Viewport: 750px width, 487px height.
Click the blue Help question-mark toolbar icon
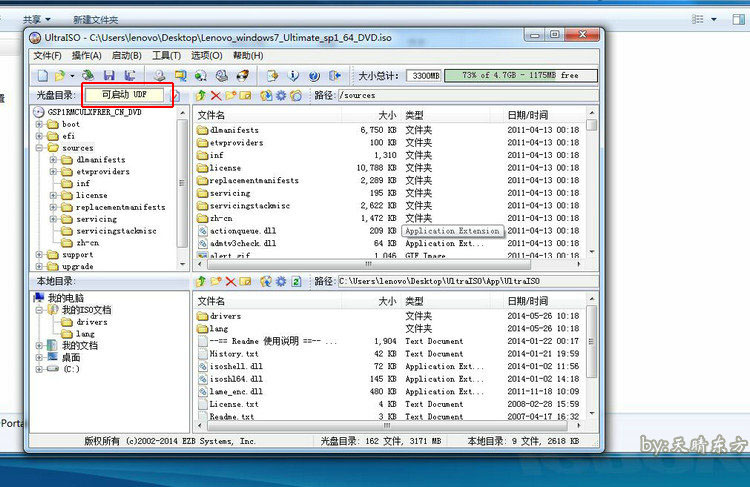coord(313,75)
